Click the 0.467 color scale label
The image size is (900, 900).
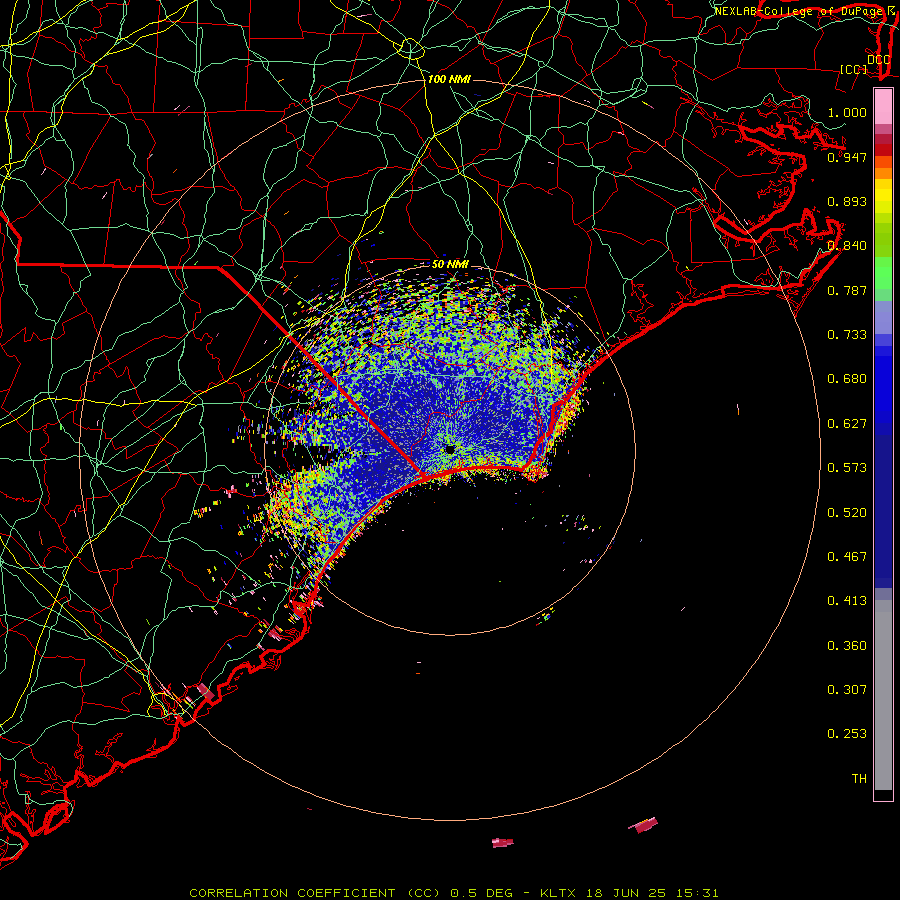tap(847, 556)
